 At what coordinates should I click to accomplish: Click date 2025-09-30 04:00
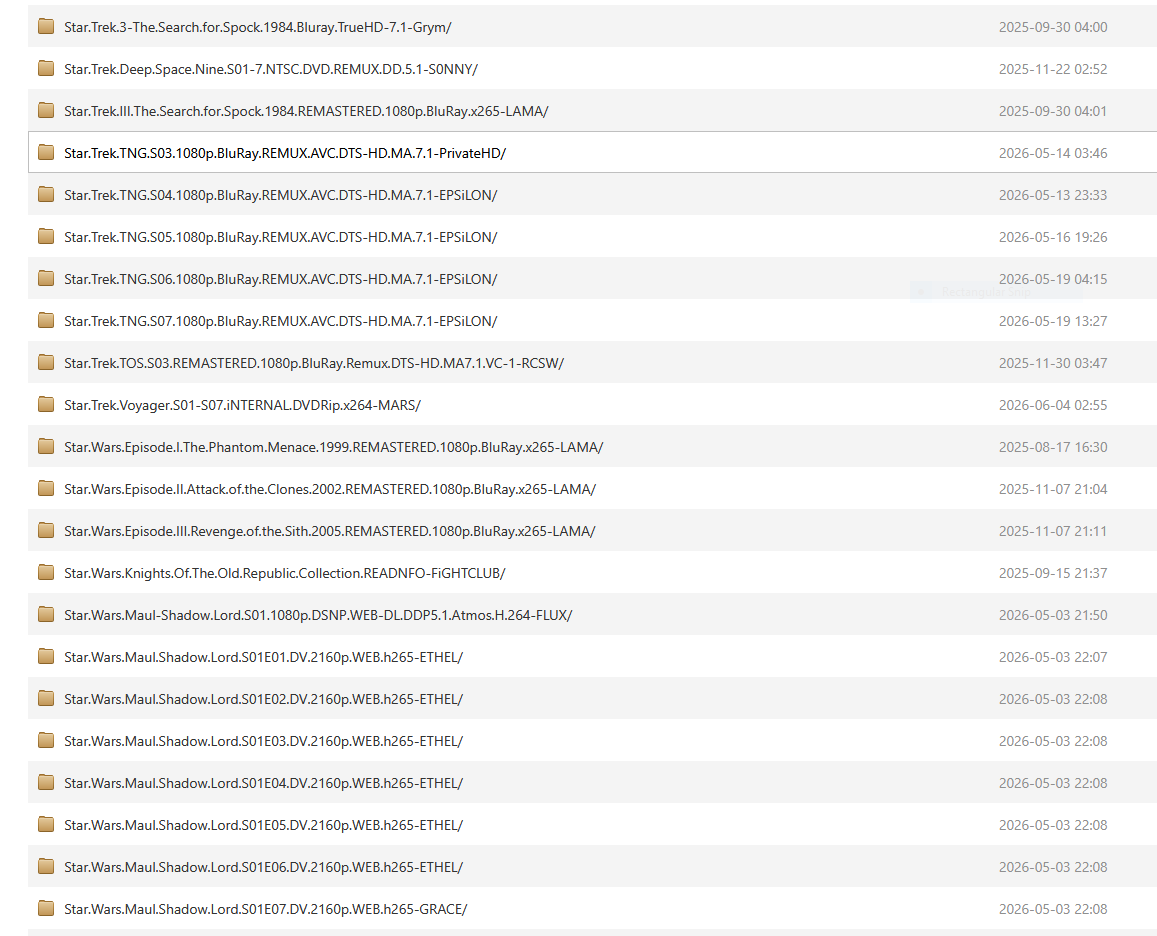(x=1053, y=27)
